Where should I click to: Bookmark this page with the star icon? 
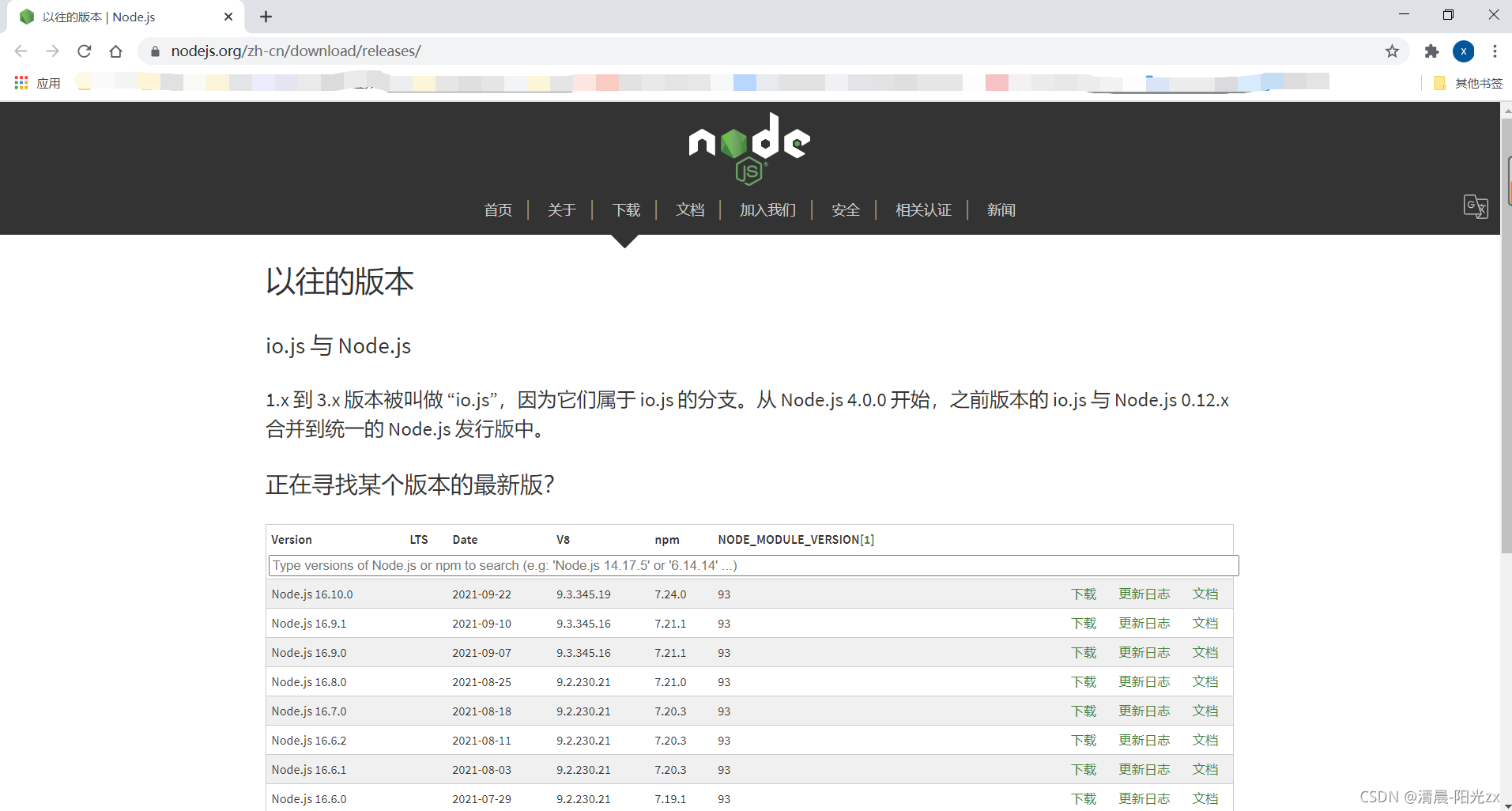pos(1392,51)
